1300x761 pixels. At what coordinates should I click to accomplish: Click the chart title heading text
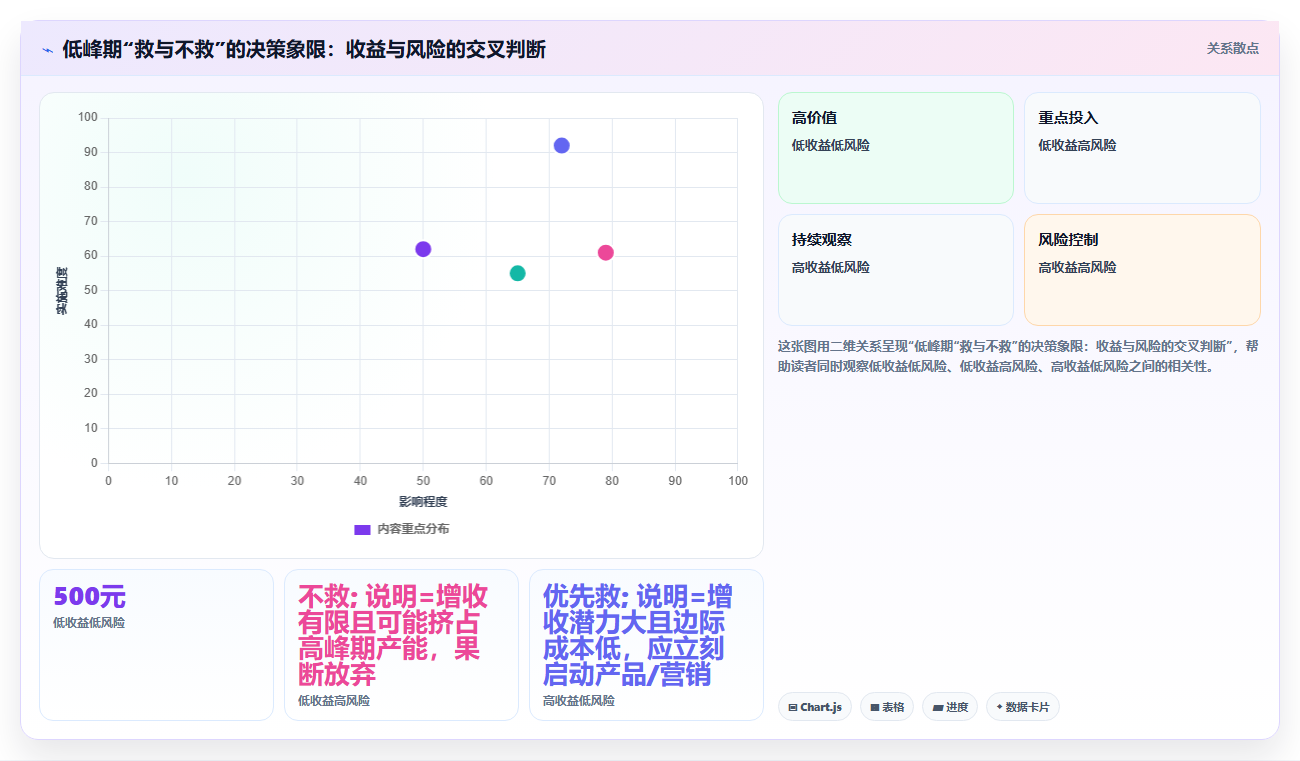point(304,49)
